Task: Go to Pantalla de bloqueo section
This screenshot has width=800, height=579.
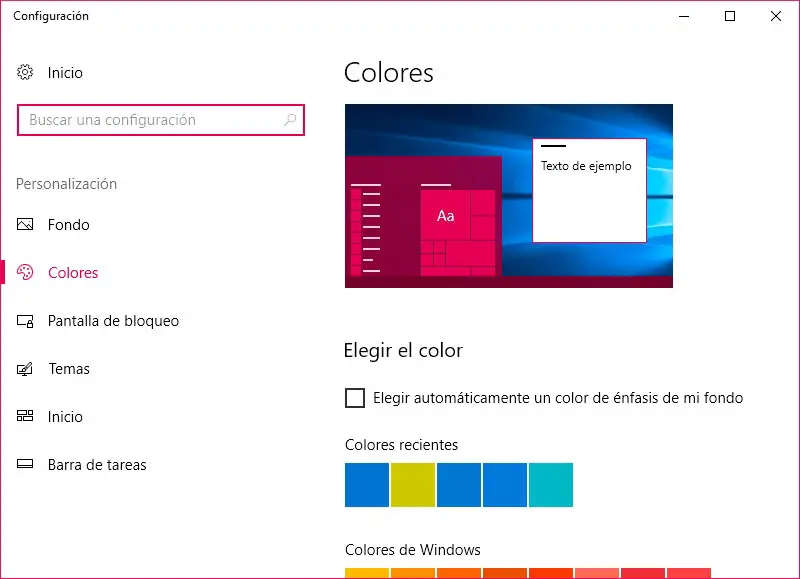Action: pyautogui.click(x=113, y=321)
